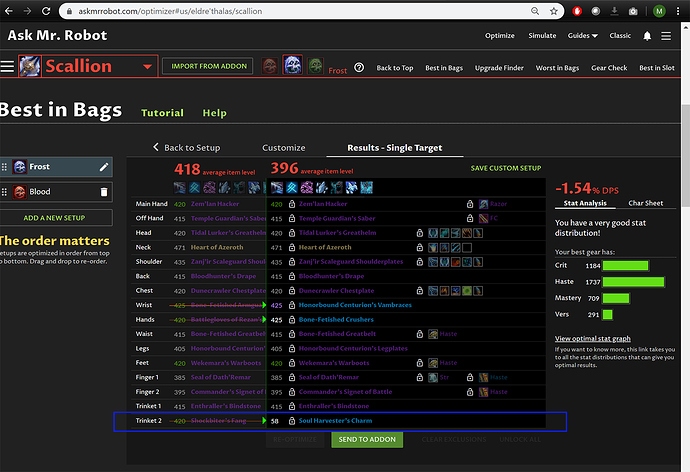
Task: Click the Send To Addon button
Action: [367, 439]
